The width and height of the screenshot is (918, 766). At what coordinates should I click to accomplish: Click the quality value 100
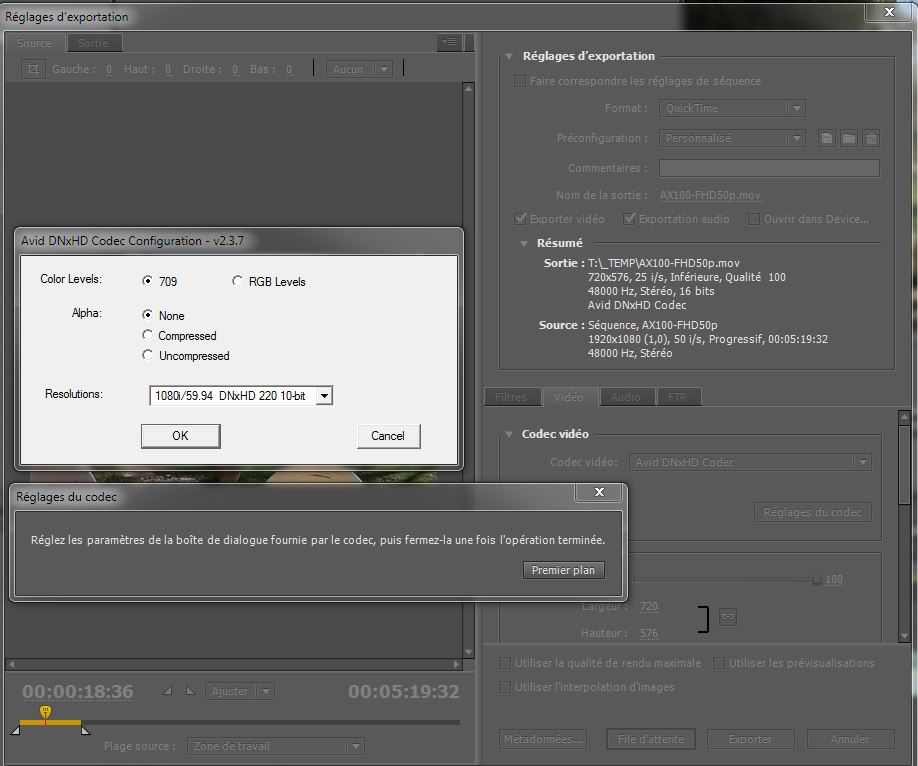point(834,579)
